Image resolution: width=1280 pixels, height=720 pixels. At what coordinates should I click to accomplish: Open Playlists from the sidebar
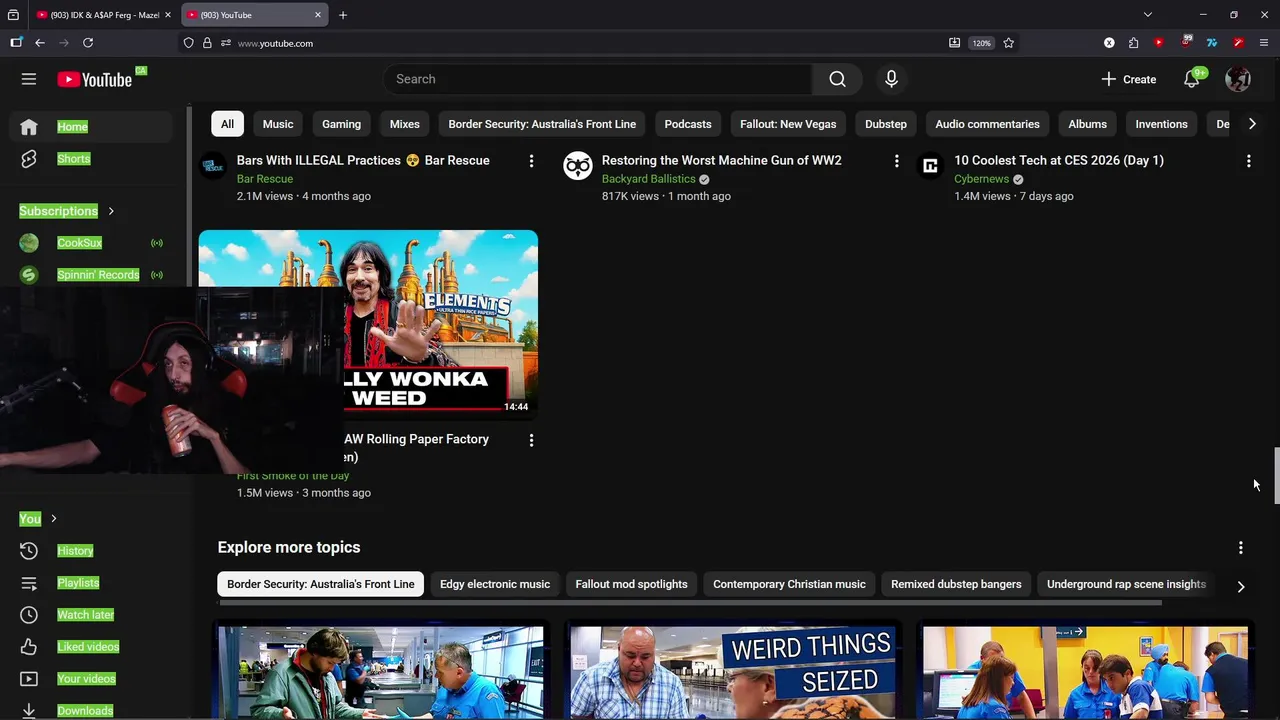coord(78,583)
